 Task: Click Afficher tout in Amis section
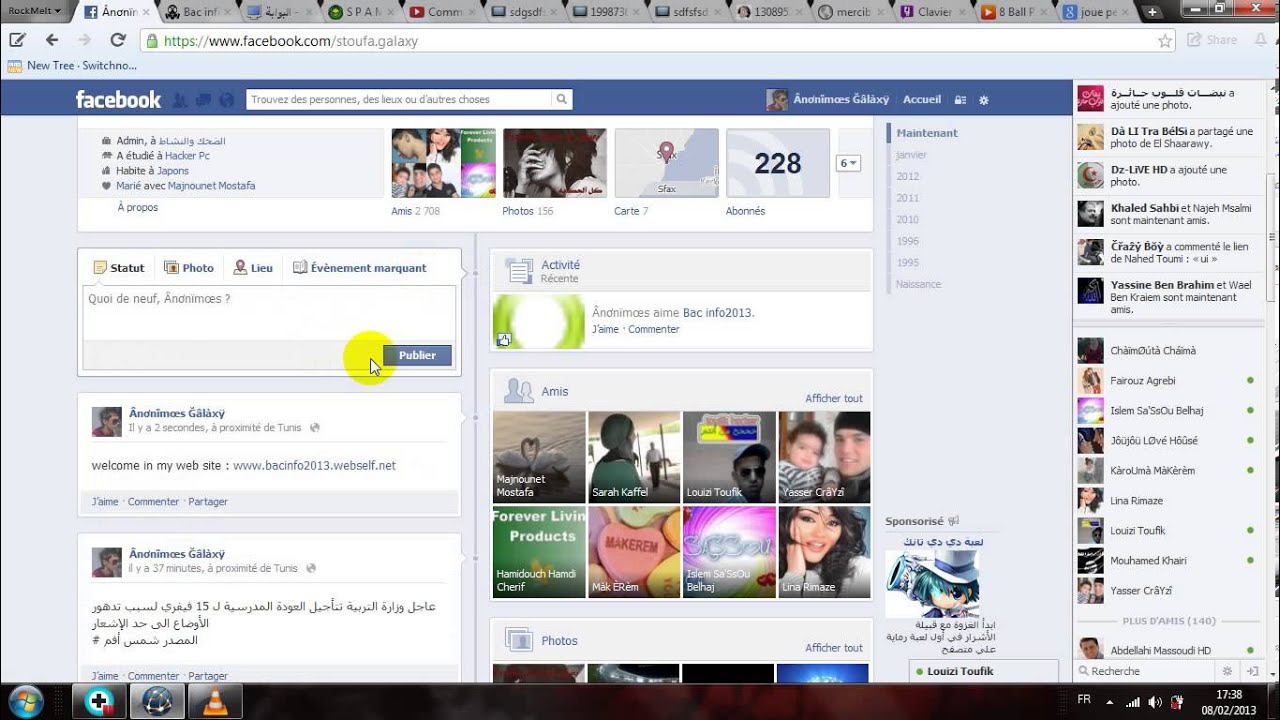[834, 398]
